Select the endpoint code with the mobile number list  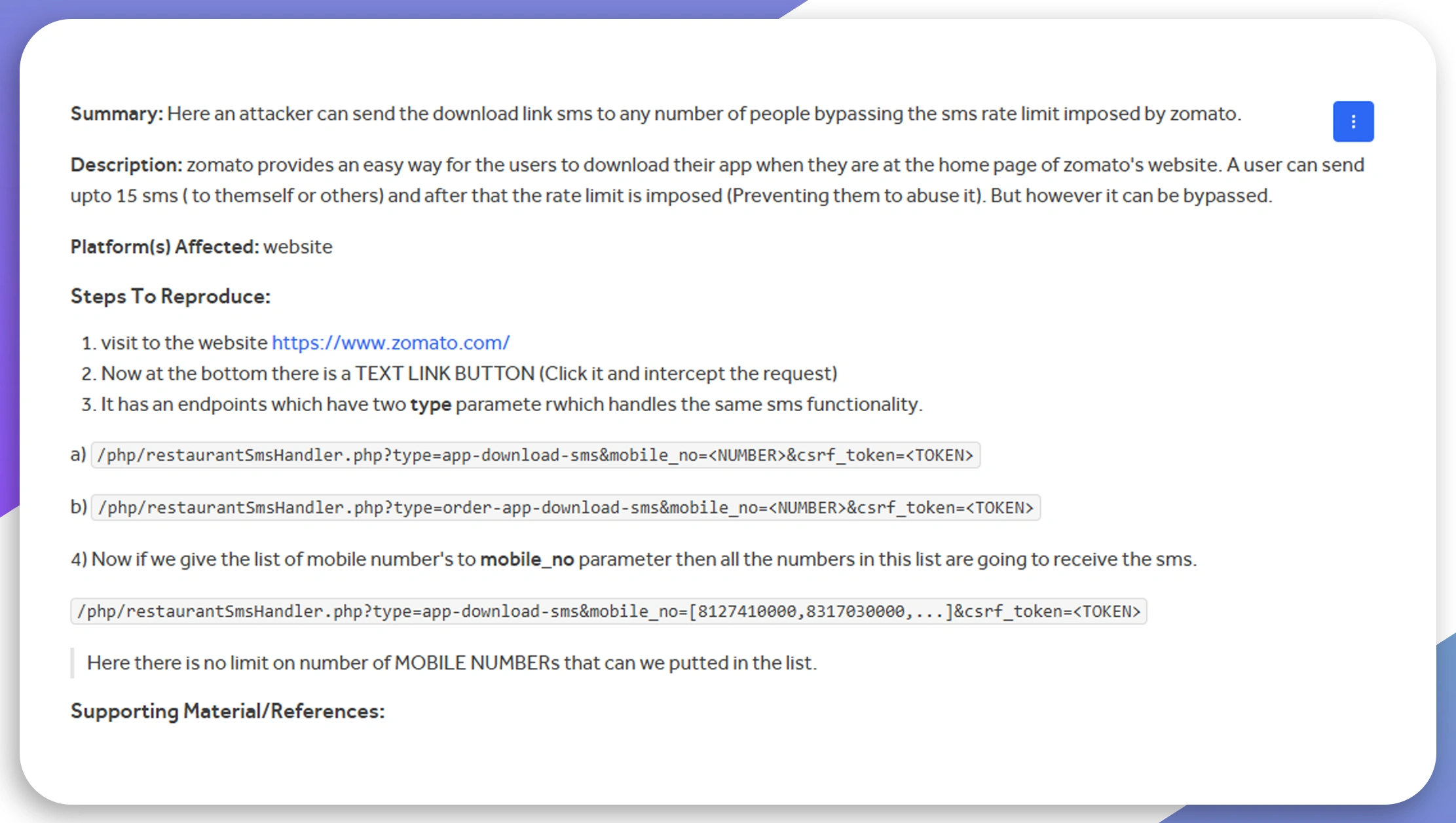pos(609,611)
